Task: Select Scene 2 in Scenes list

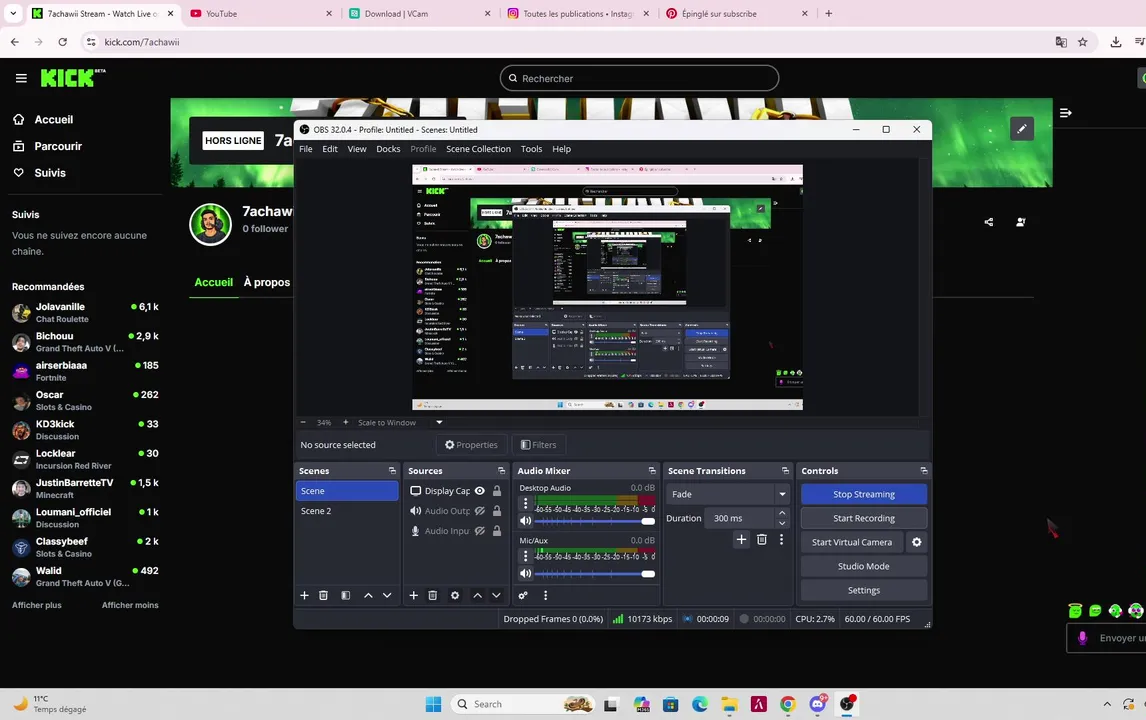Action: [346, 511]
